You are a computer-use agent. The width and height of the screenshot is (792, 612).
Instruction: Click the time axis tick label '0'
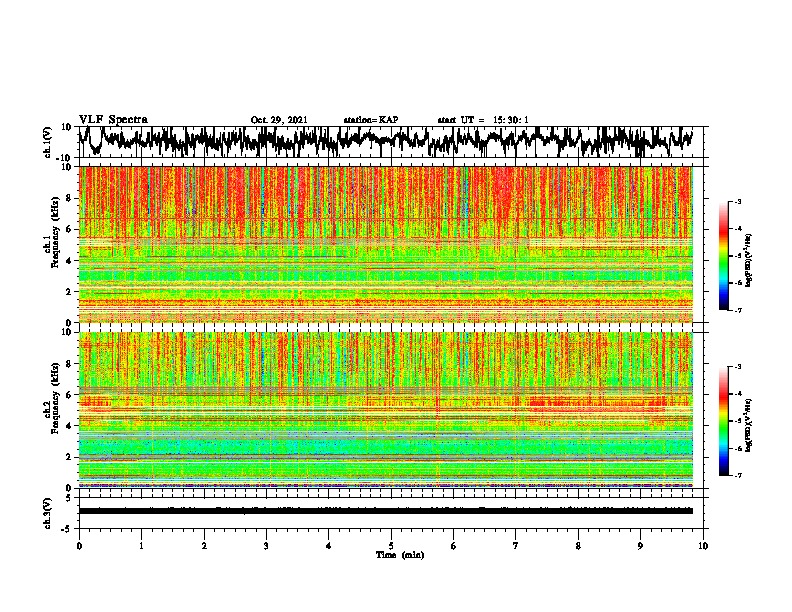point(79,546)
